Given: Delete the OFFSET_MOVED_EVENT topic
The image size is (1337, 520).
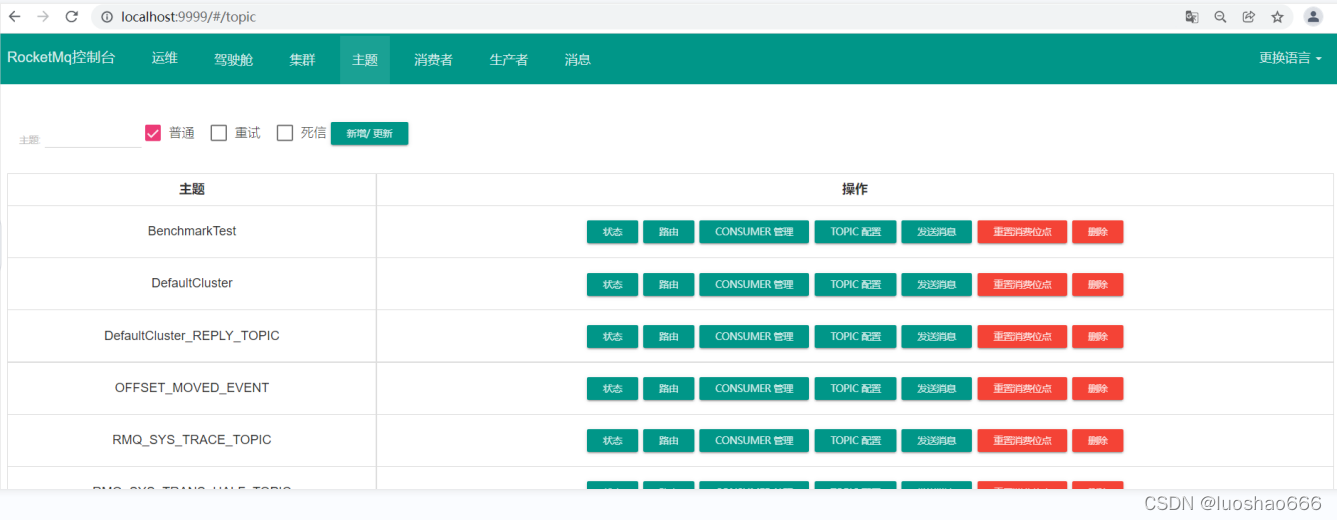Looking at the screenshot, I should coord(1098,389).
